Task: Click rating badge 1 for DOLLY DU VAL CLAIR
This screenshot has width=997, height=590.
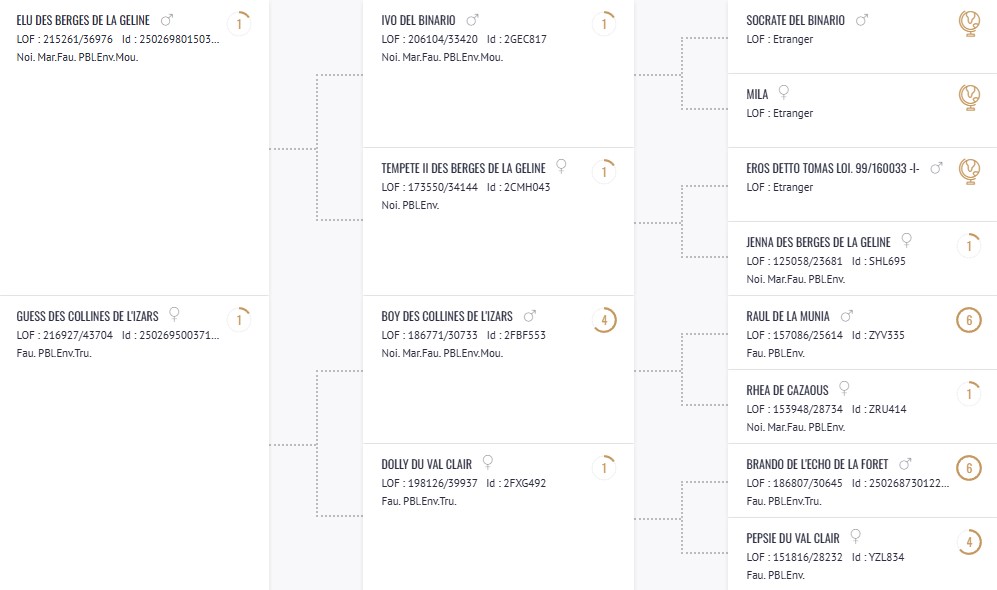Action: [604, 468]
